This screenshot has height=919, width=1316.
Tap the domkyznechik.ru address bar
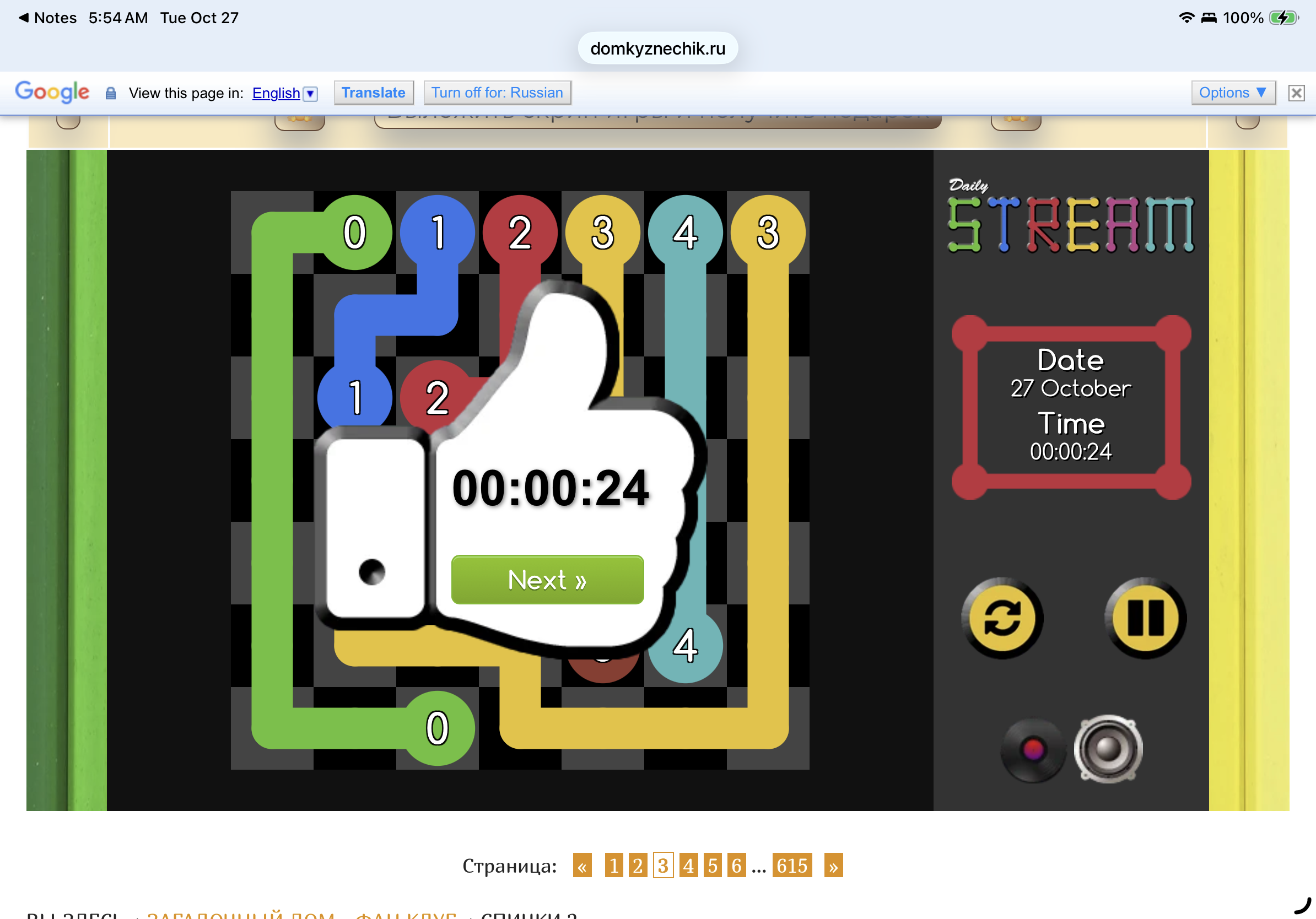[x=658, y=48]
